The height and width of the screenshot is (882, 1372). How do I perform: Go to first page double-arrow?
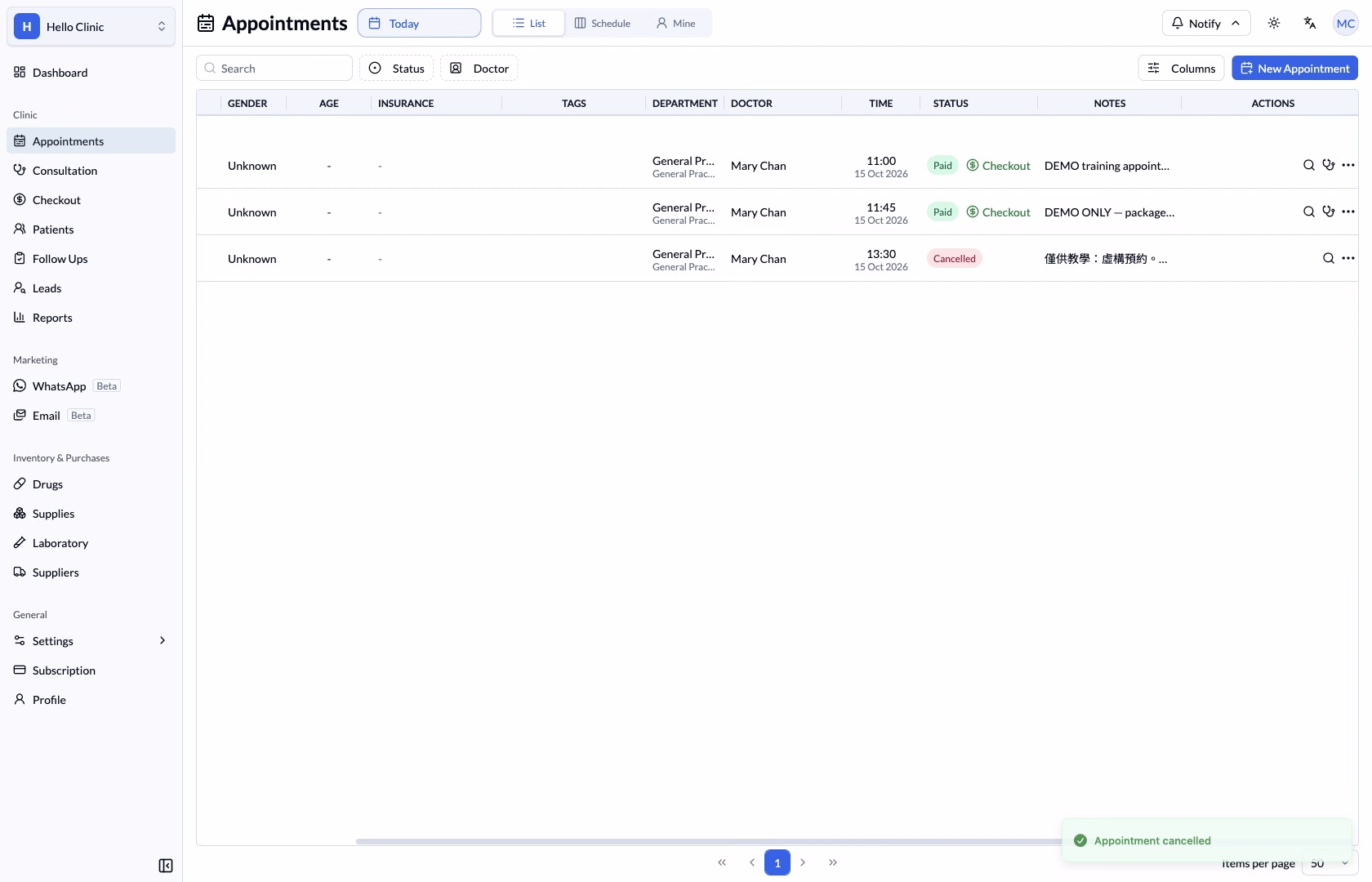point(722,862)
